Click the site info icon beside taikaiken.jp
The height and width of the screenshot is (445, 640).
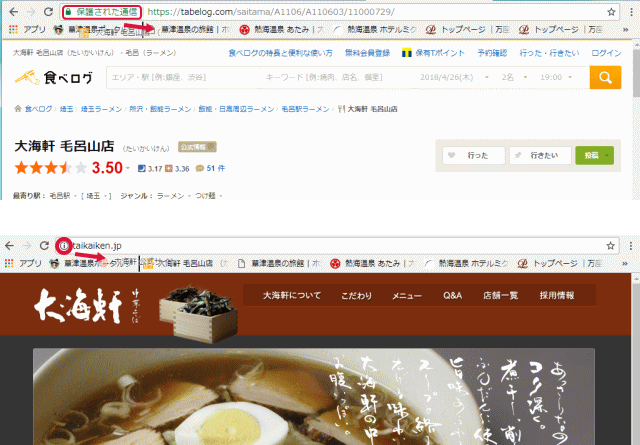tap(64, 246)
